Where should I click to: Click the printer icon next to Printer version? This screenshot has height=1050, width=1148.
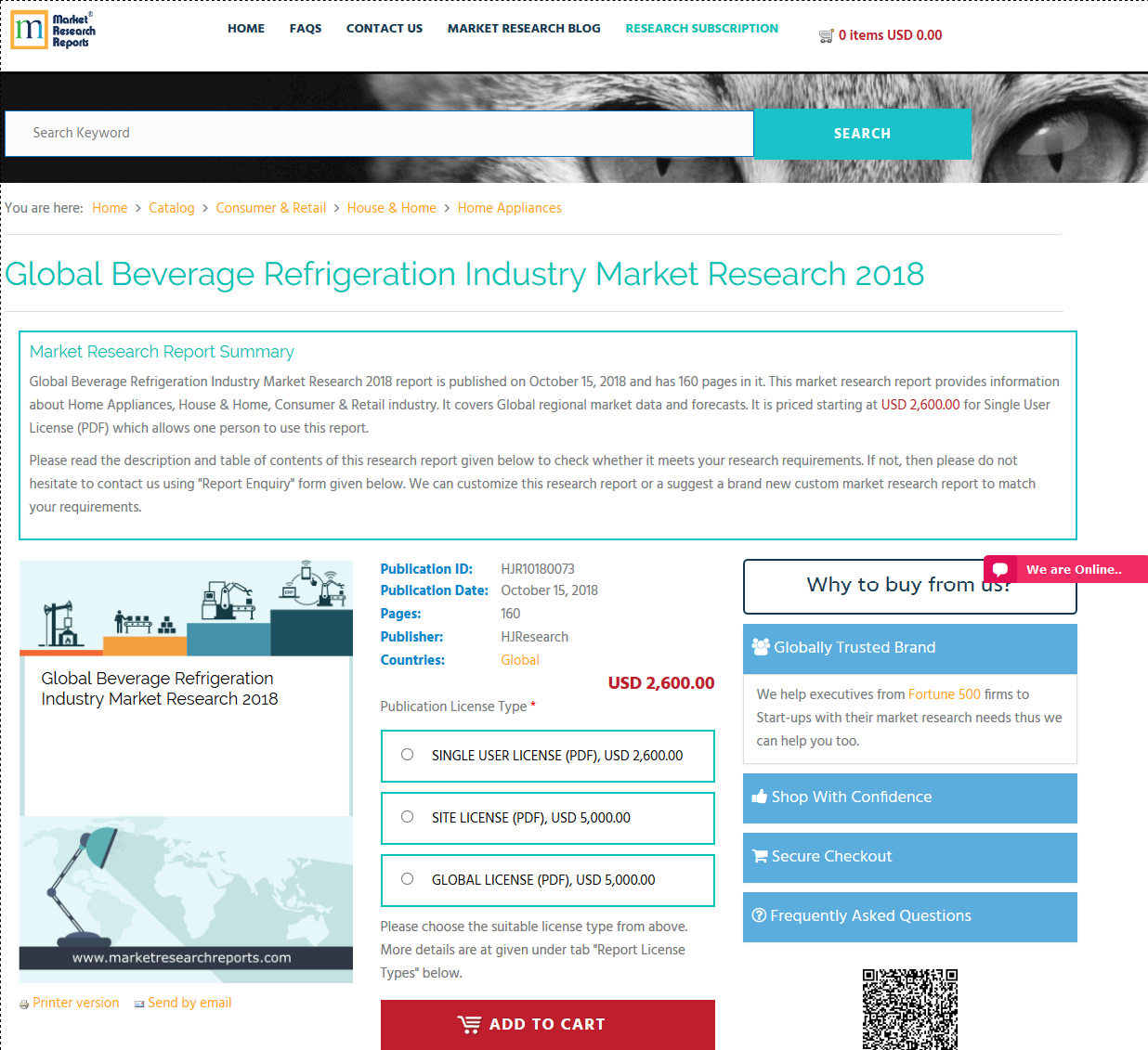click(24, 1003)
